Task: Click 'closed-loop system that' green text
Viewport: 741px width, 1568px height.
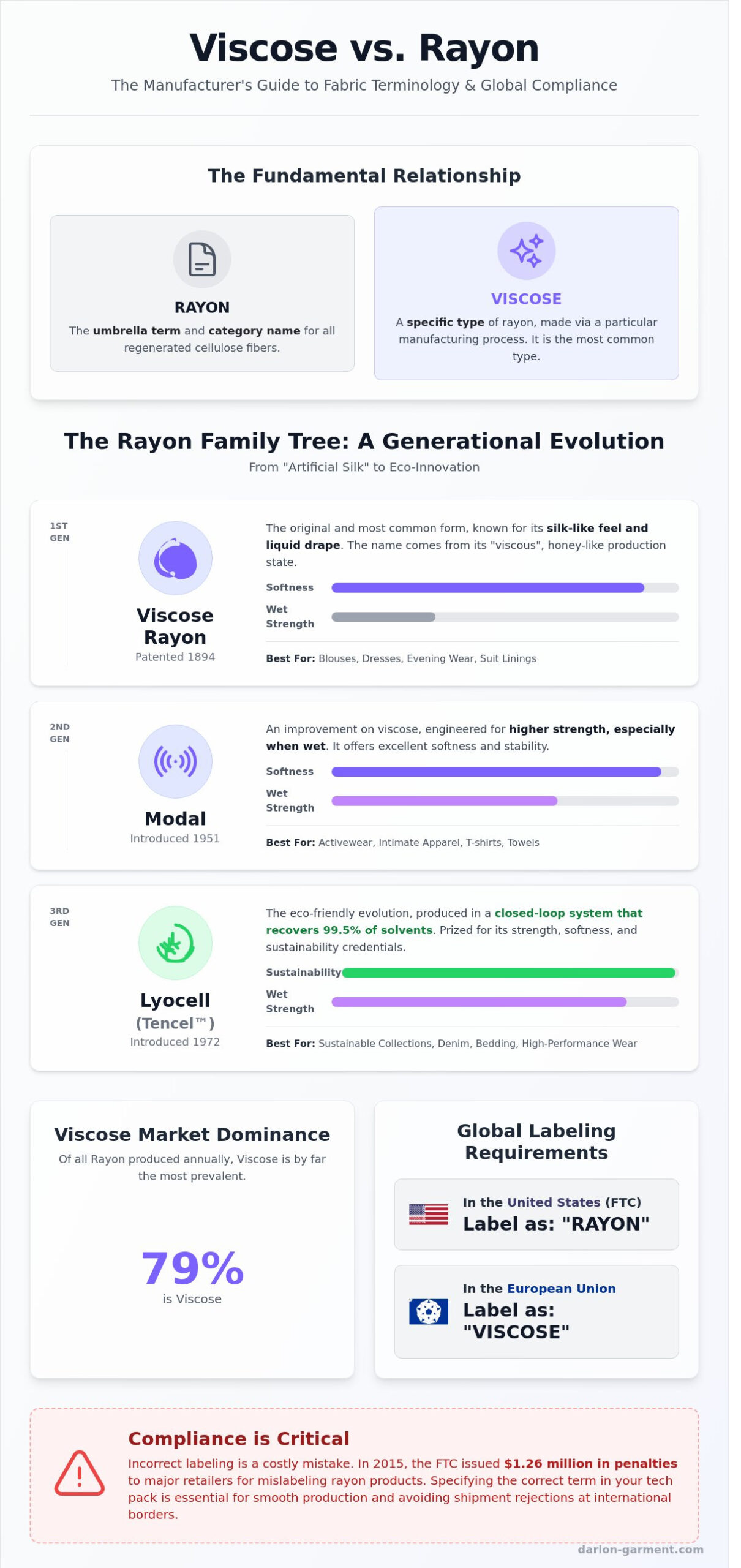Action: (x=568, y=913)
